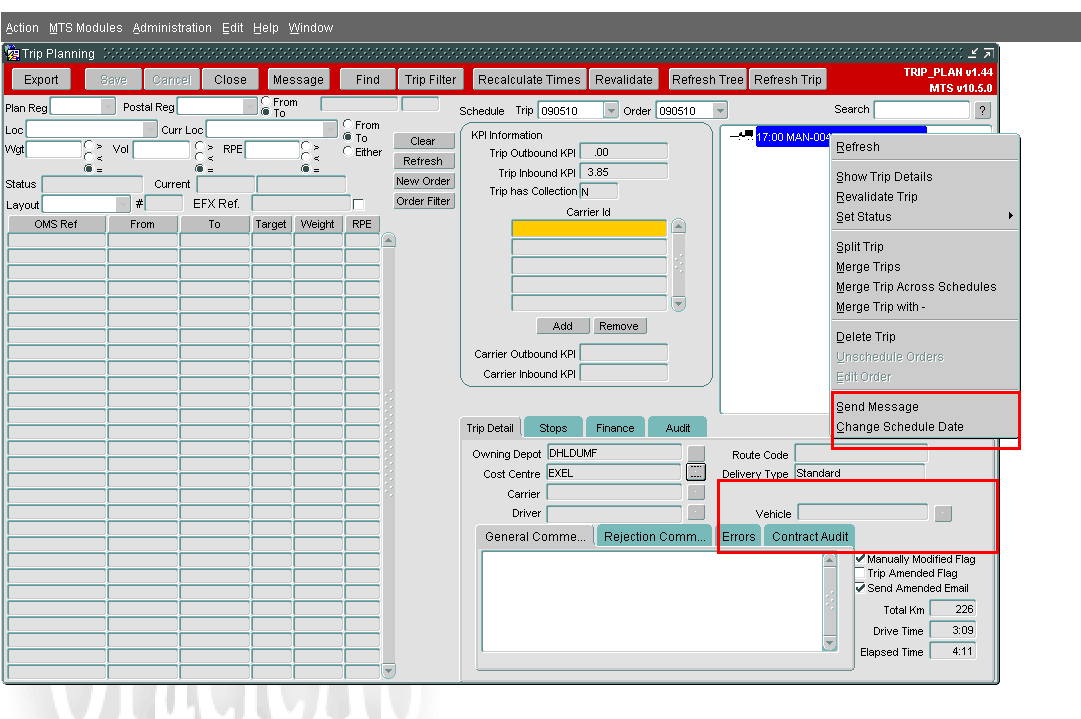Open the Postal Reg dropdown
Image resolution: width=1081 pixels, height=719 pixels.
tap(250, 106)
